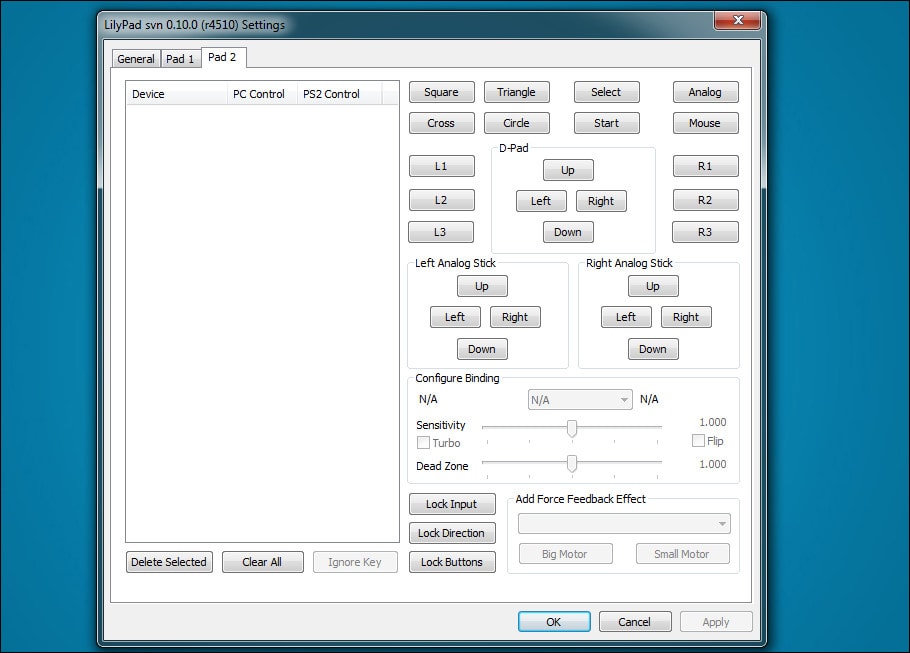Click the L3 binding button
The width and height of the screenshot is (910, 653).
pos(440,232)
